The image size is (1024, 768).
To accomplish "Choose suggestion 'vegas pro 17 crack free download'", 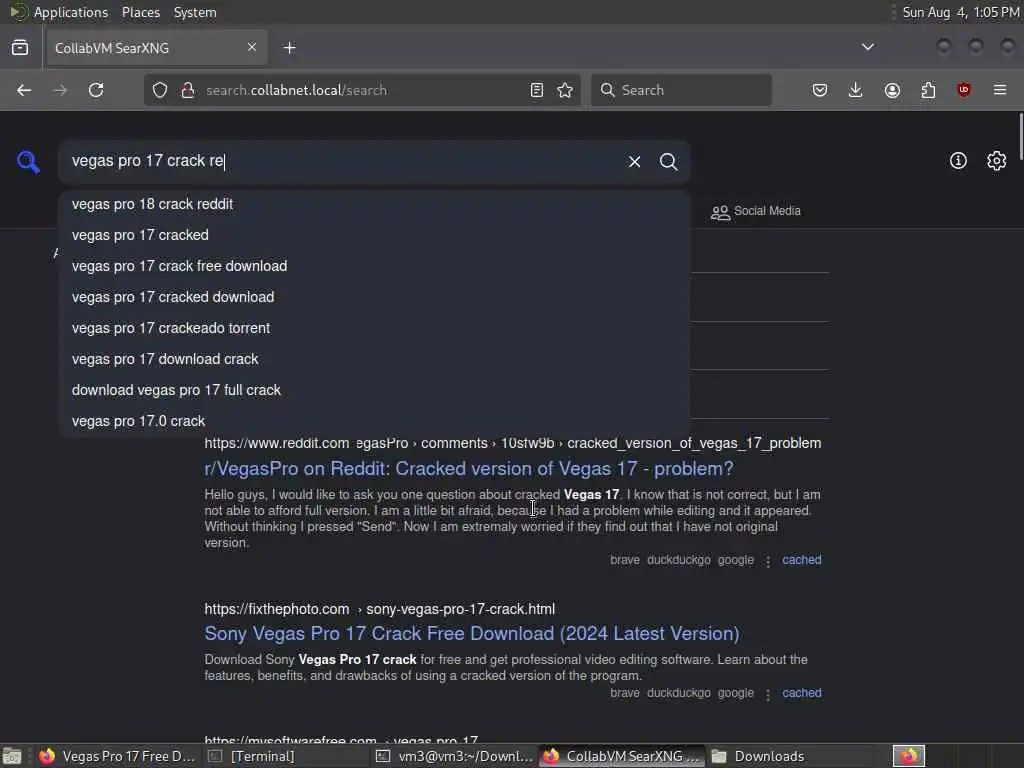I will pos(374,266).
